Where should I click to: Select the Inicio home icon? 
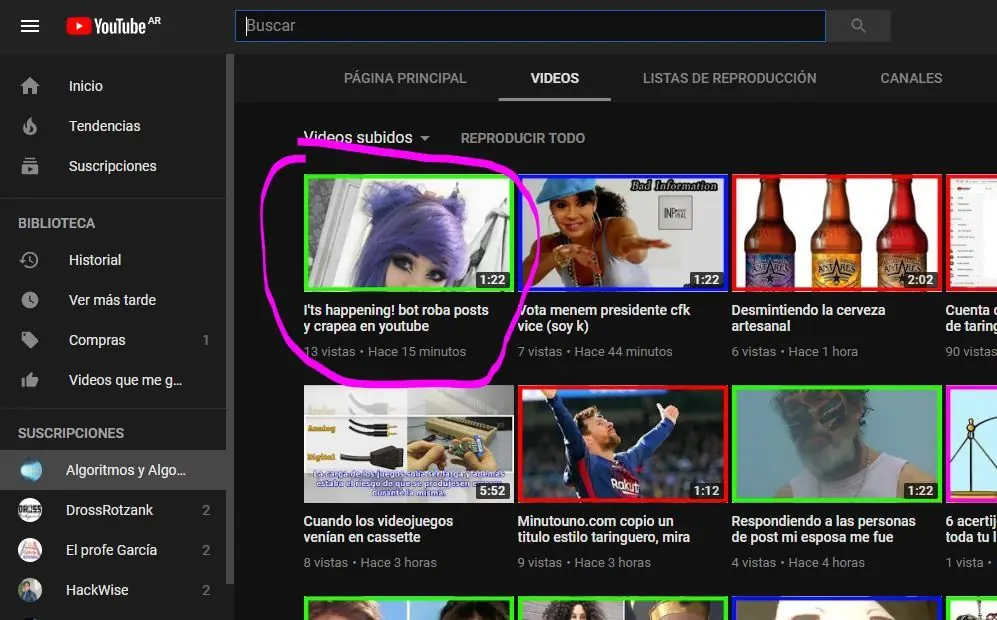click(x=31, y=86)
